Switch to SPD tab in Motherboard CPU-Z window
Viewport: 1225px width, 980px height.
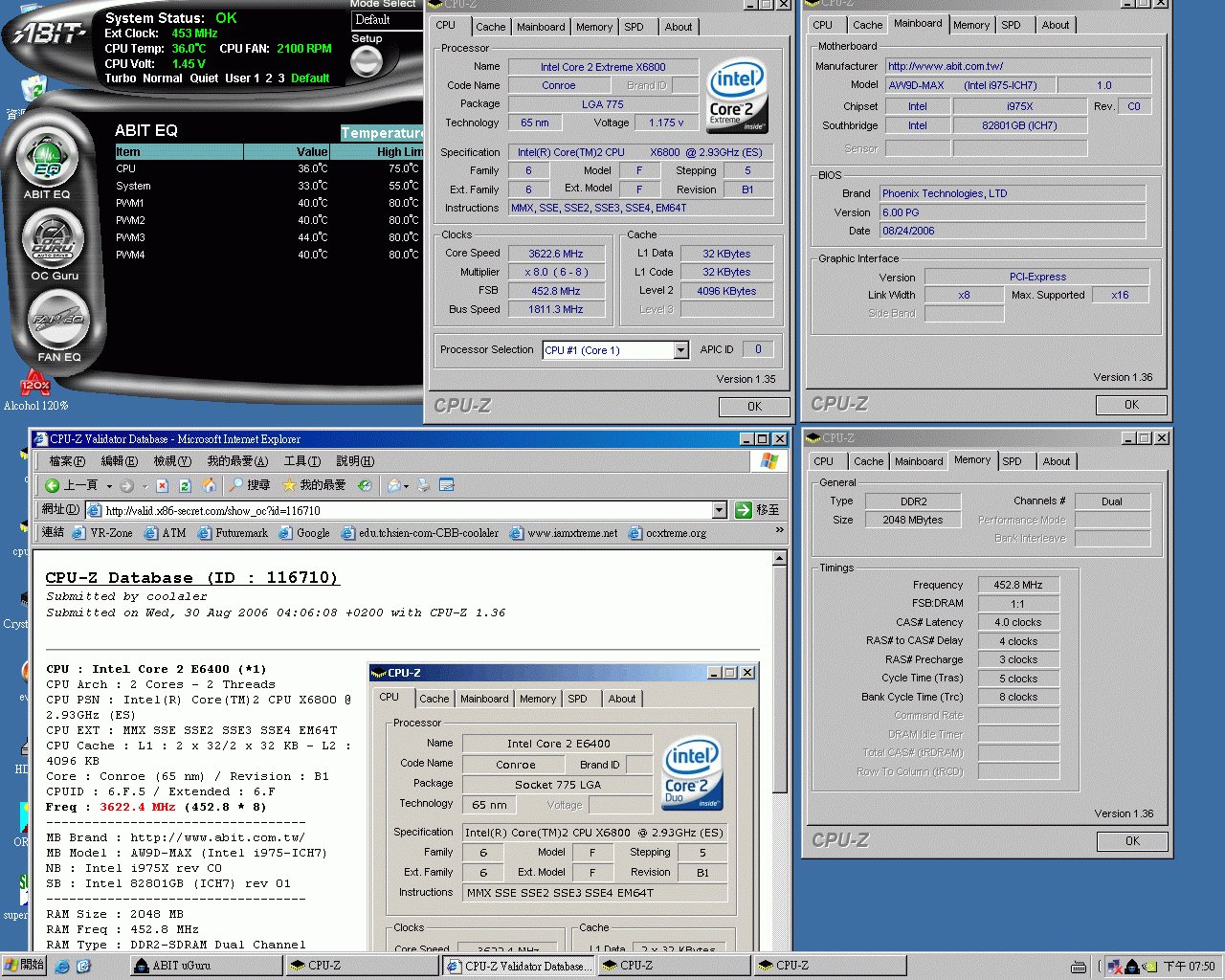tap(1012, 25)
